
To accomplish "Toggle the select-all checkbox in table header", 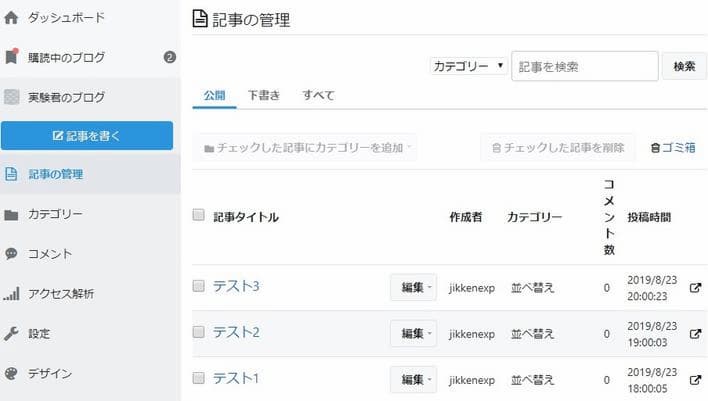I will (198, 214).
